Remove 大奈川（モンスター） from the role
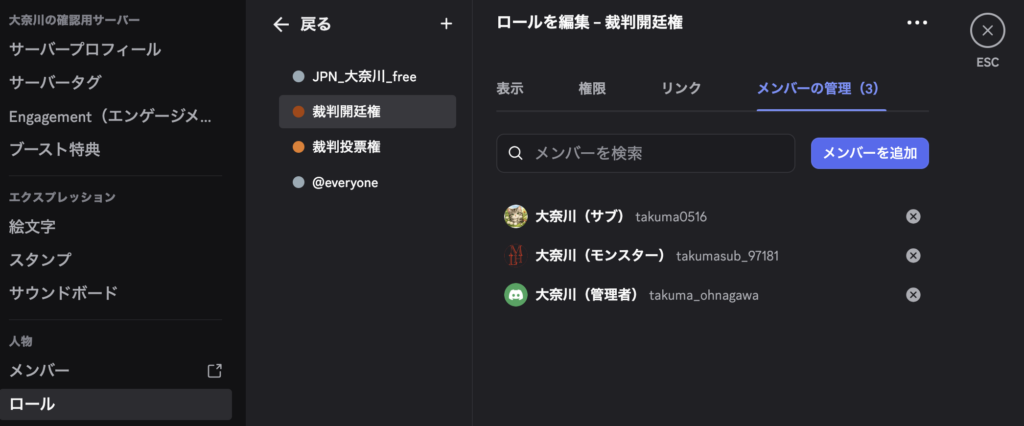Viewport: 1024px width, 426px height. tap(913, 255)
